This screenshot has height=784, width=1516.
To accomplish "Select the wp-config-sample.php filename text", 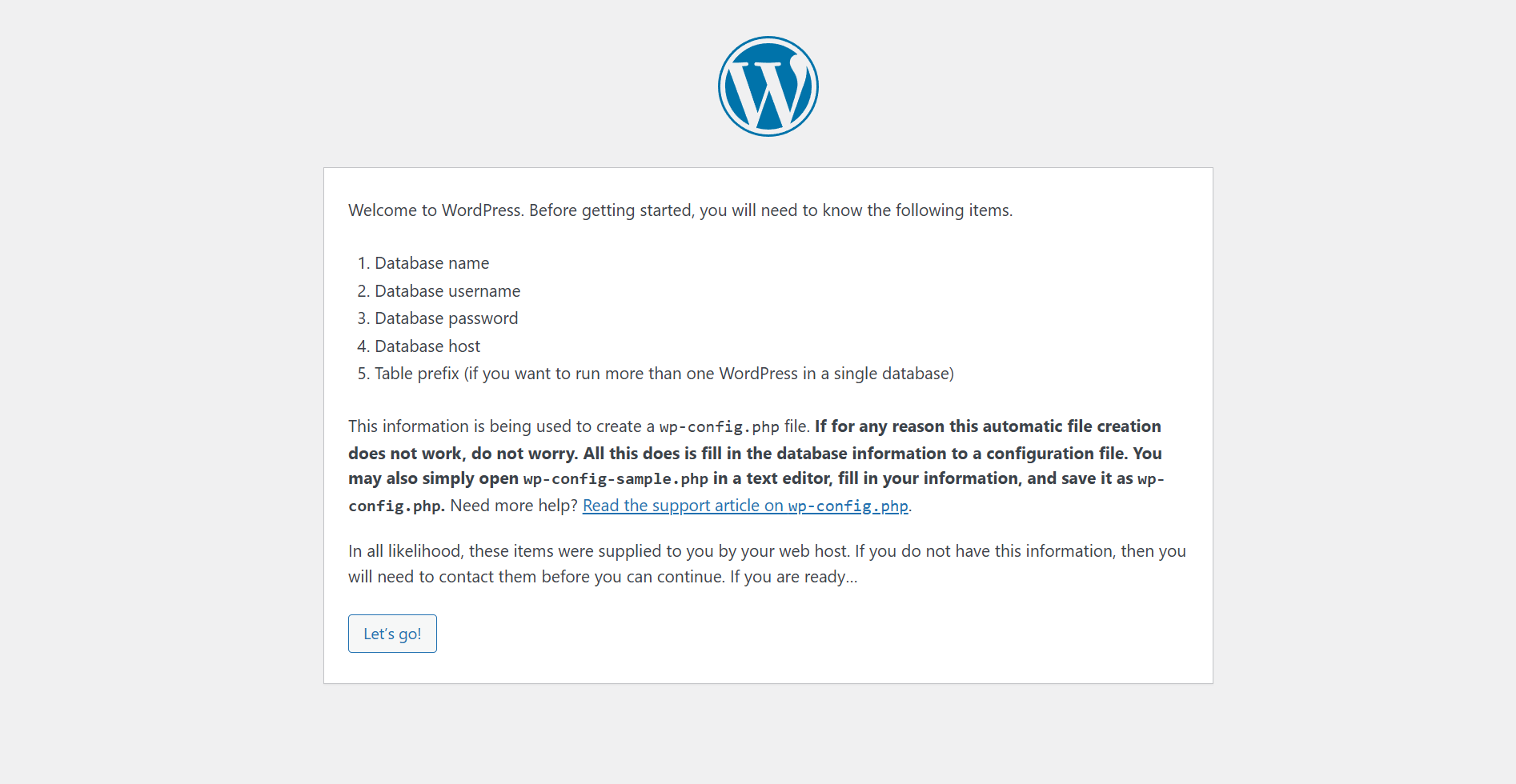I will (616, 478).
